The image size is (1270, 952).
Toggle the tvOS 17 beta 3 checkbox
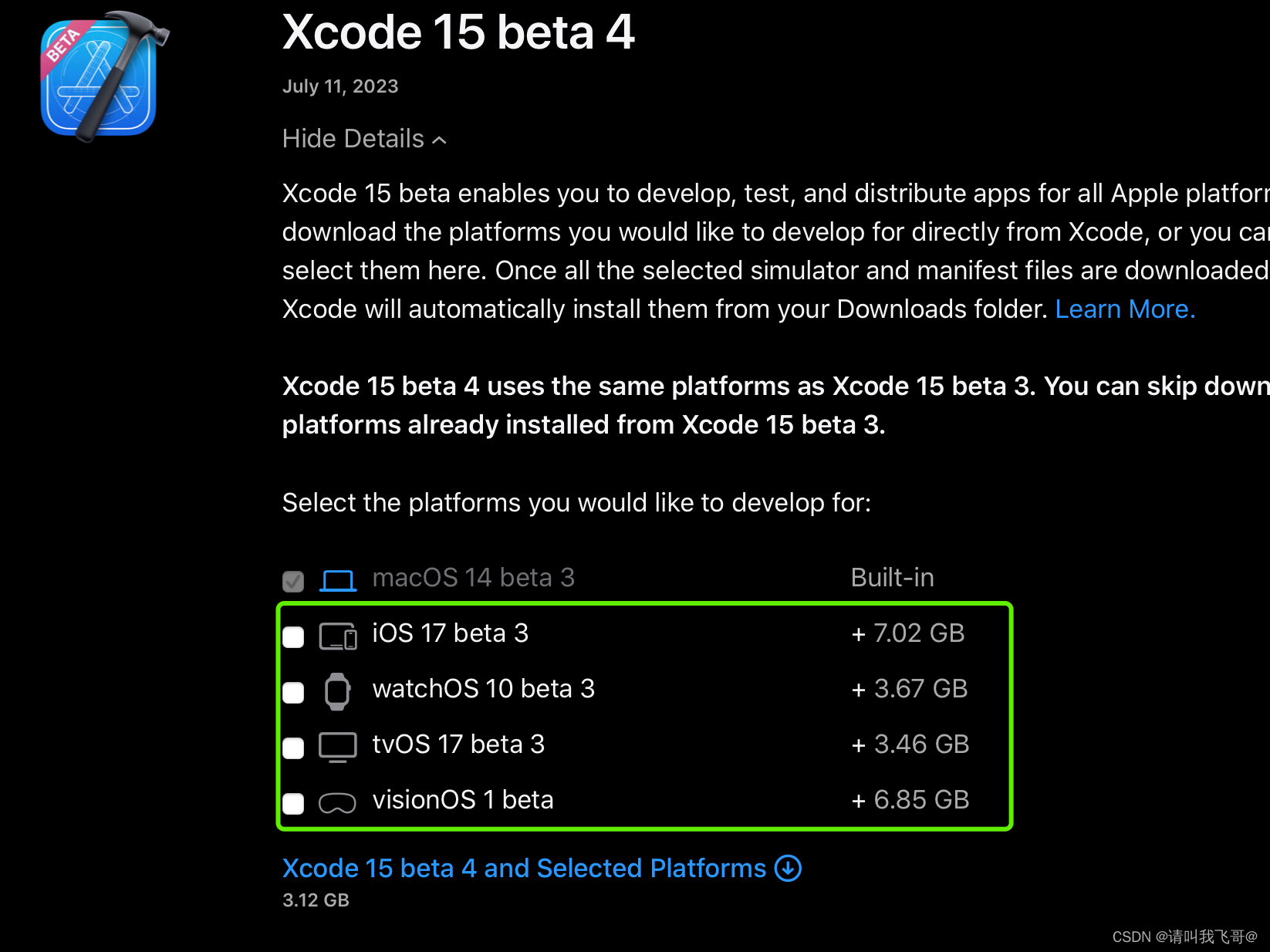tap(293, 748)
